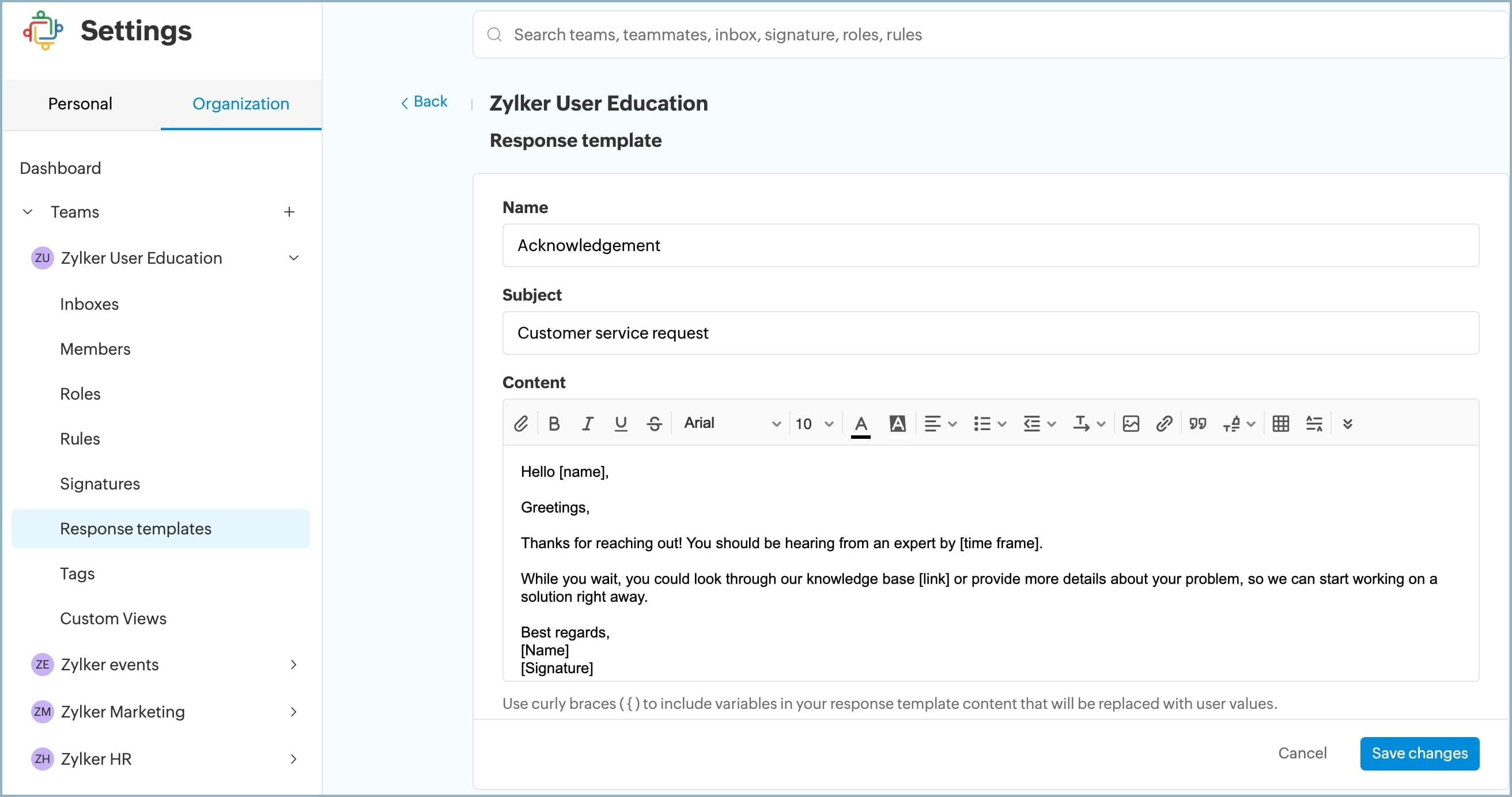Collapse the Zylker User Education team

(x=293, y=258)
